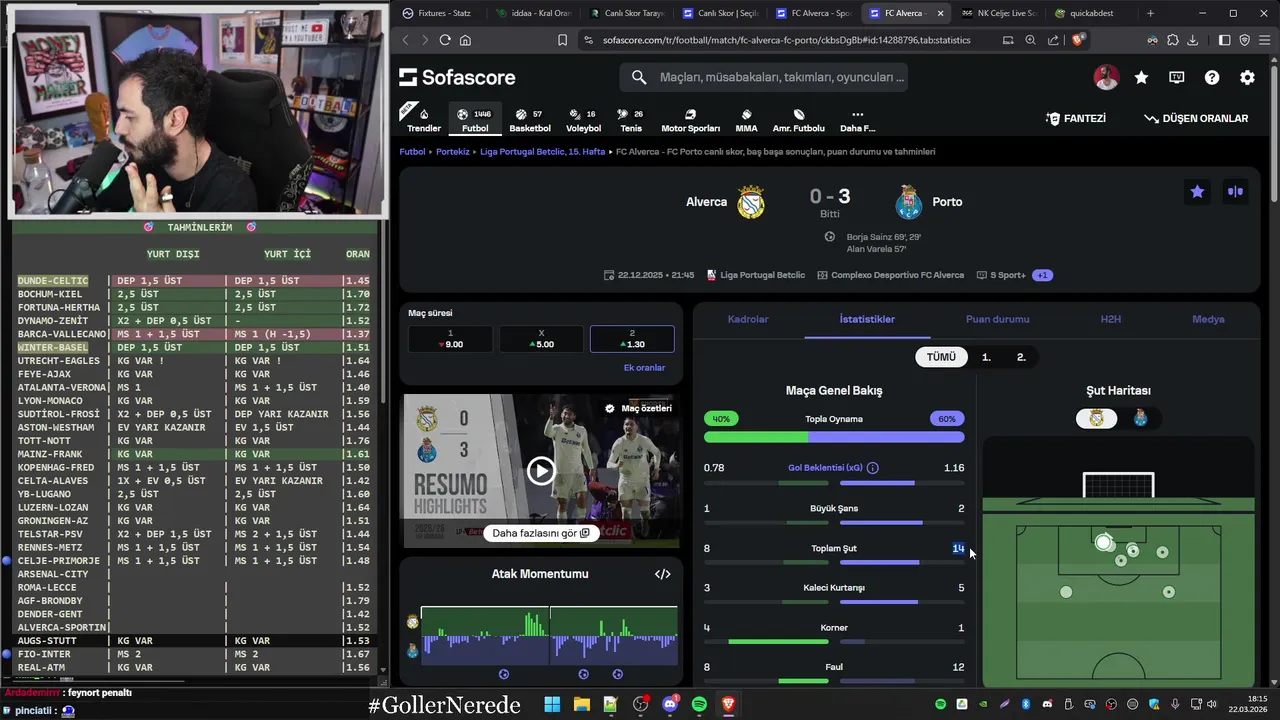Screen dimensions: 1280x720
Task: Toggle browser sidebar panel icon
Action: pos(1225,40)
